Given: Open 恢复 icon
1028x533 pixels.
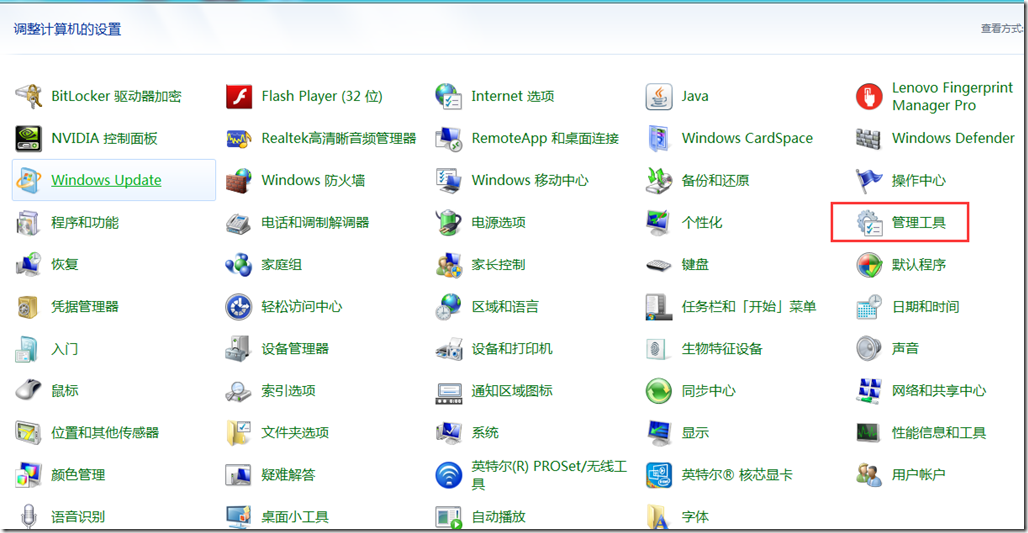Looking at the screenshot, I should 28,265.
